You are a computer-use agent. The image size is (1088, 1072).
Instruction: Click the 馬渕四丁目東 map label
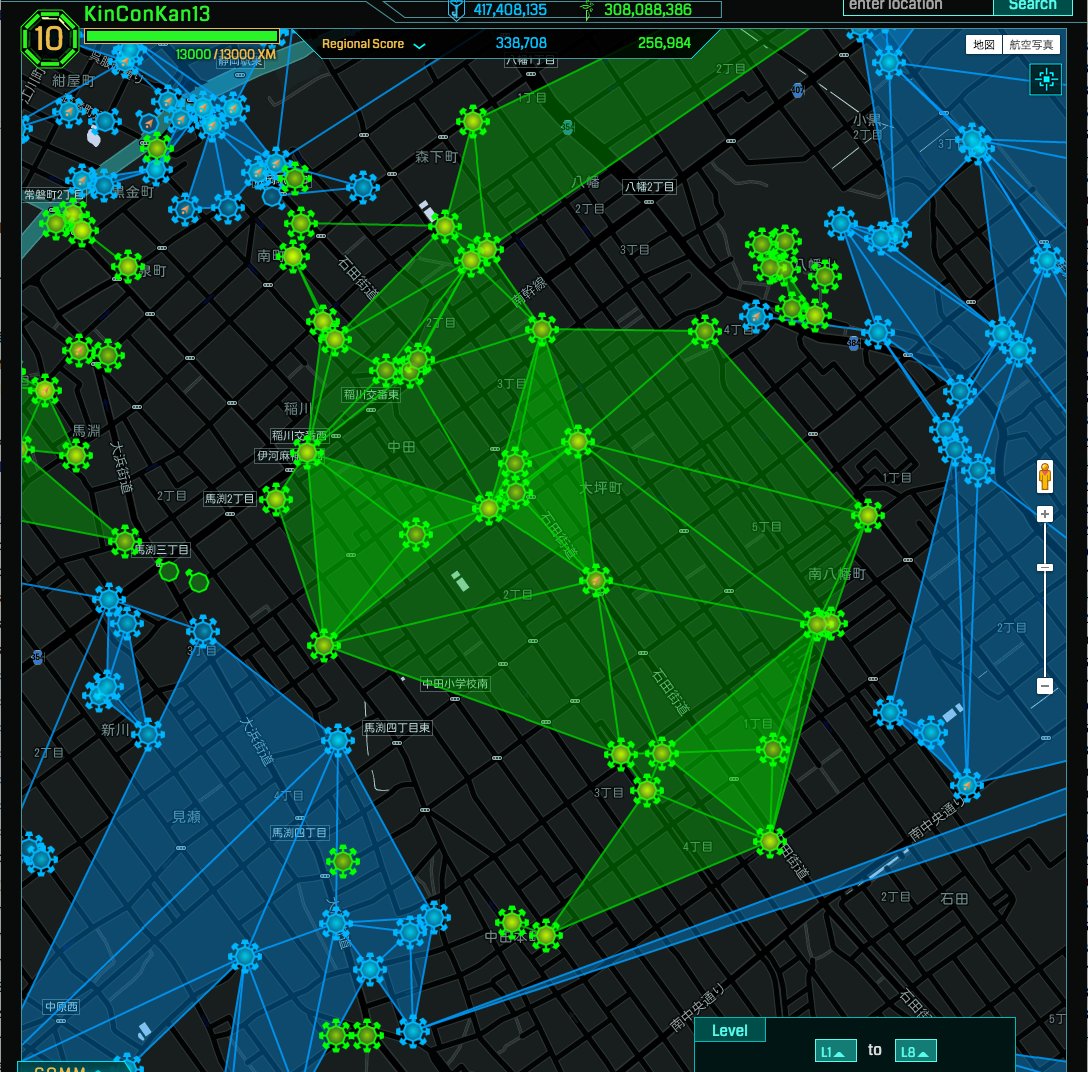click(x=398, y=728)
